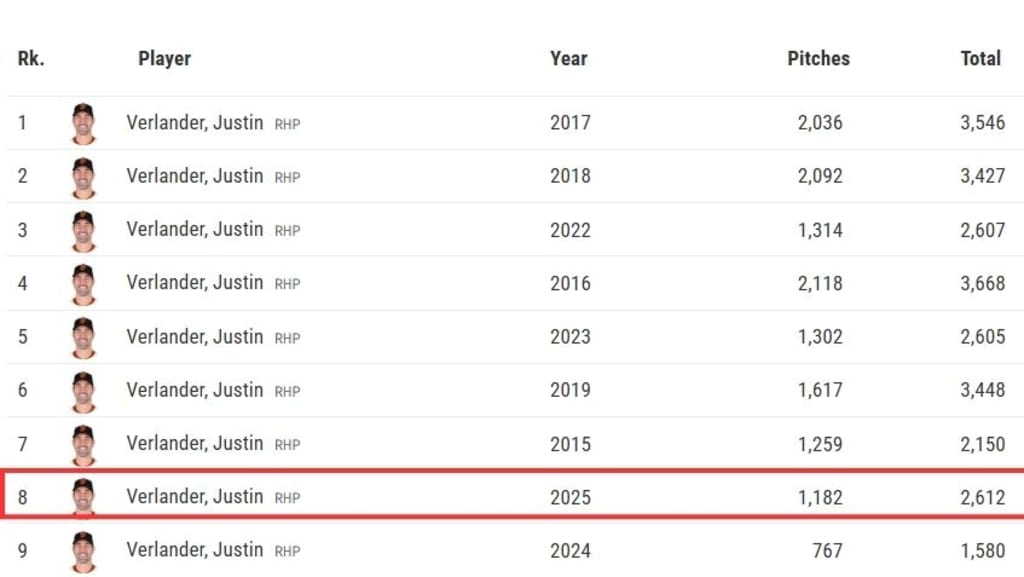This screenshot has width=1024, height=577.
Task: Open Verlander, Justin link in rank 1 row
Action: (x=194, y=123)
